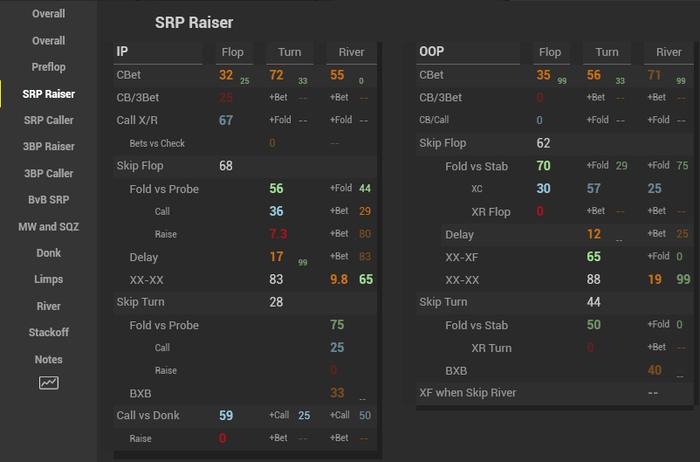This screenshot has width=700, height=462.
Task: Open the graph chart icon in sidebar
Action: 48,383
